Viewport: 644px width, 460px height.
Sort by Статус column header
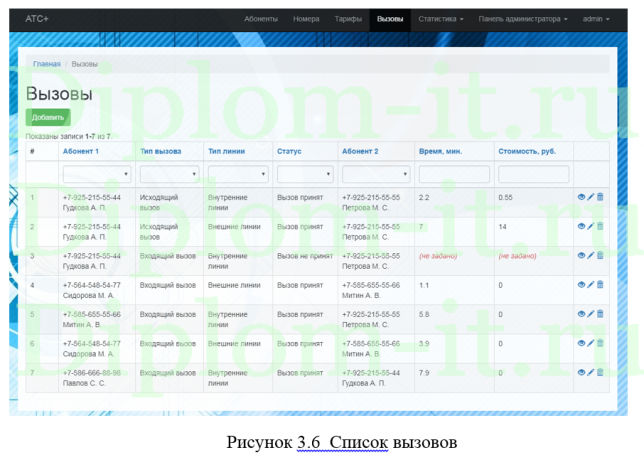289,151
